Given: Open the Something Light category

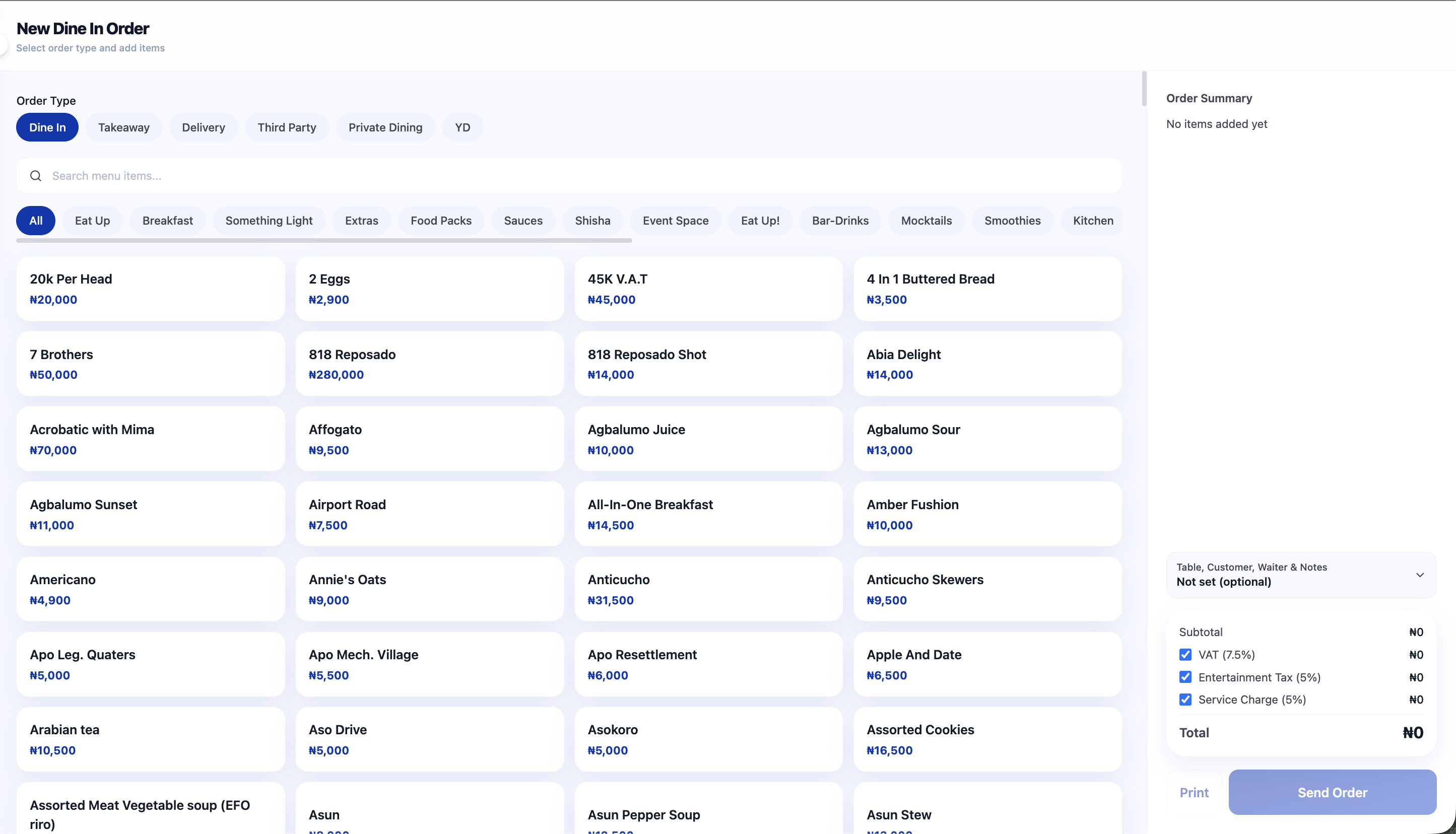Looking at the screenshot, I should pos(269,221).
